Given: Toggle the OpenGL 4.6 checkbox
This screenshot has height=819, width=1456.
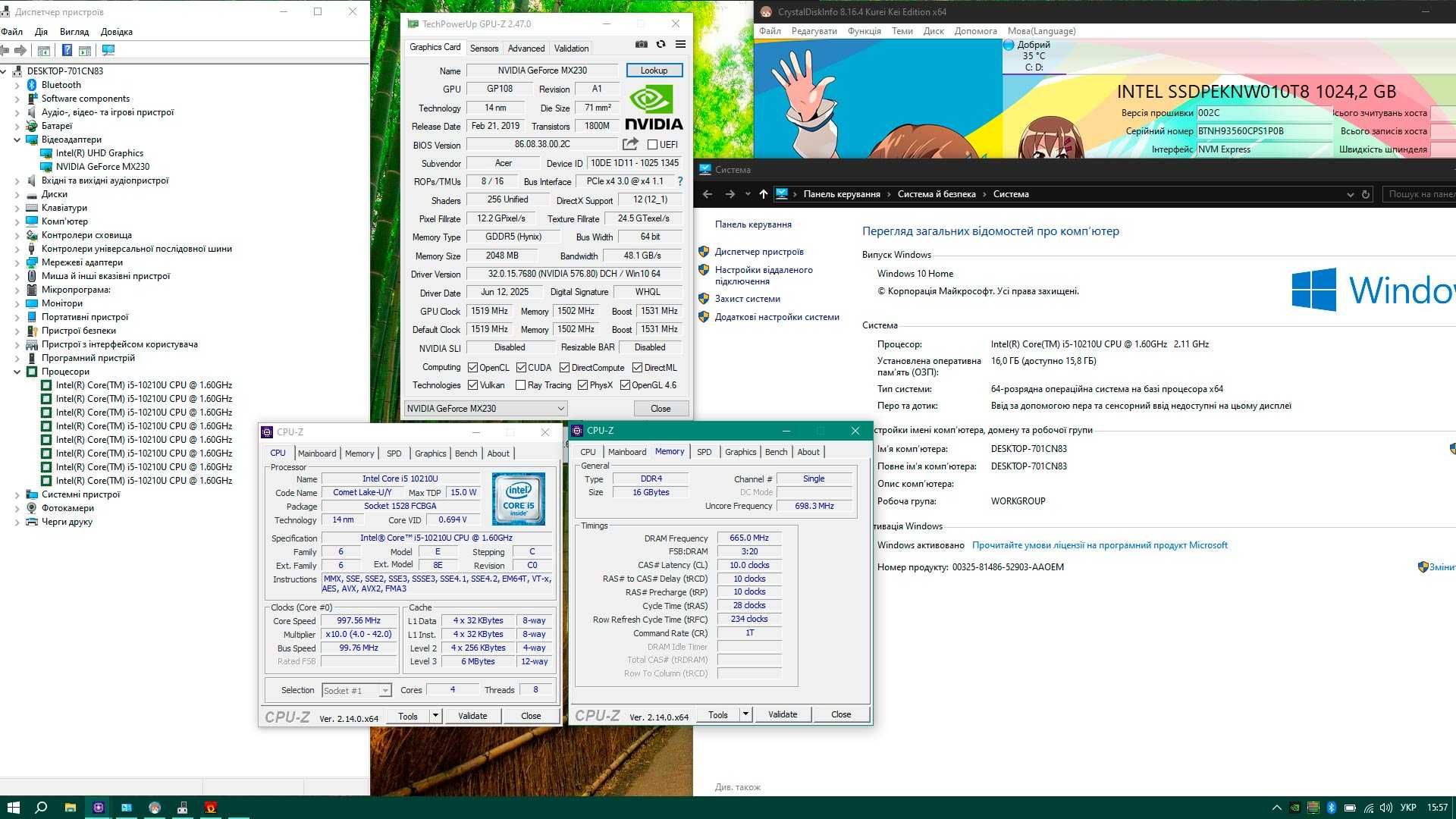Looking at the screenshot, I should coord(625,385).
